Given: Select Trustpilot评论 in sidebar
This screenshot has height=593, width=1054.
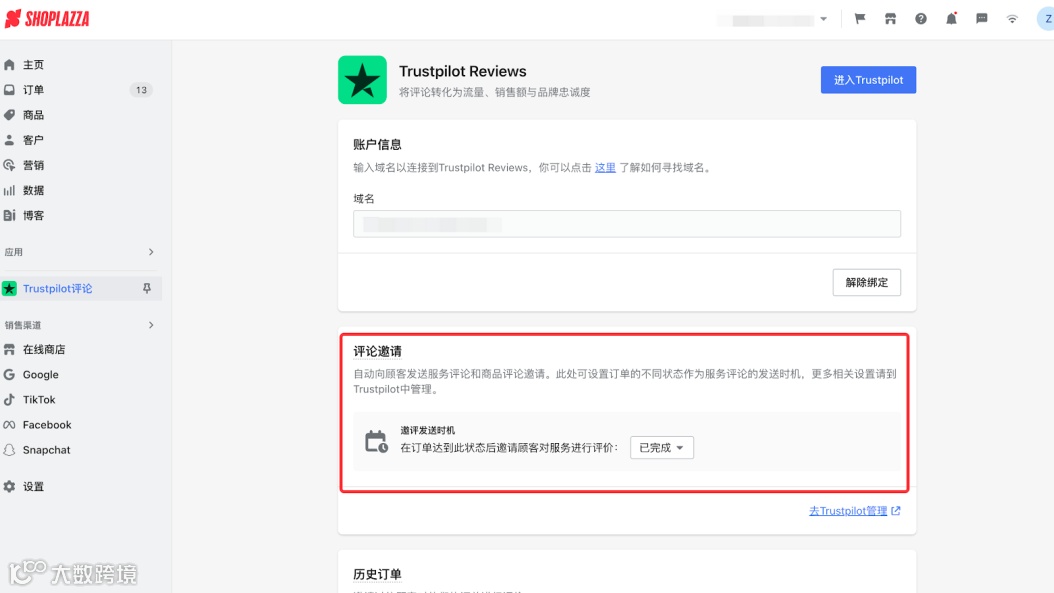Looking at the screenshot, I should 58,288.
